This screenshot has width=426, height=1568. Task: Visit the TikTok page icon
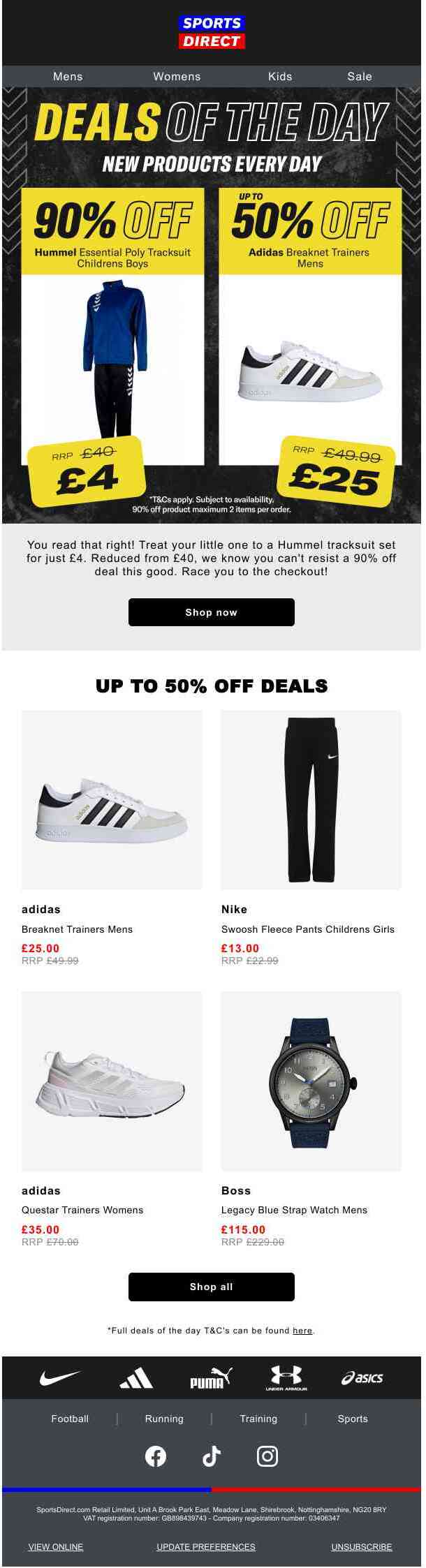[211, 1456]
